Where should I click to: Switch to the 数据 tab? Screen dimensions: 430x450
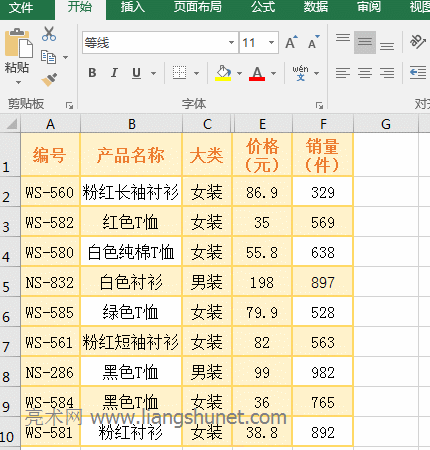click(315, 7)
